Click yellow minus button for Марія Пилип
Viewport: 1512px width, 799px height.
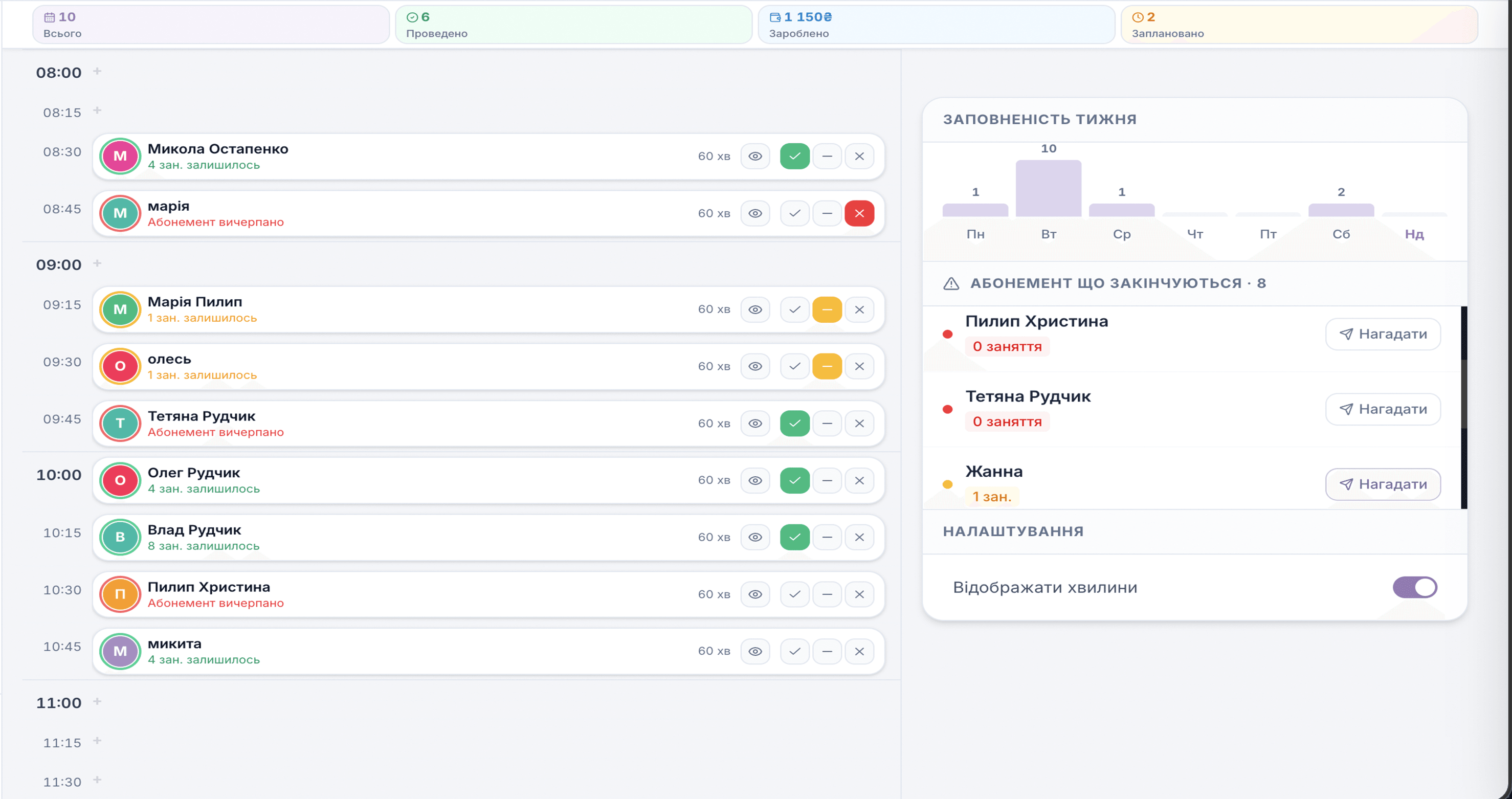pyautogui.click(x=827, y=309)
